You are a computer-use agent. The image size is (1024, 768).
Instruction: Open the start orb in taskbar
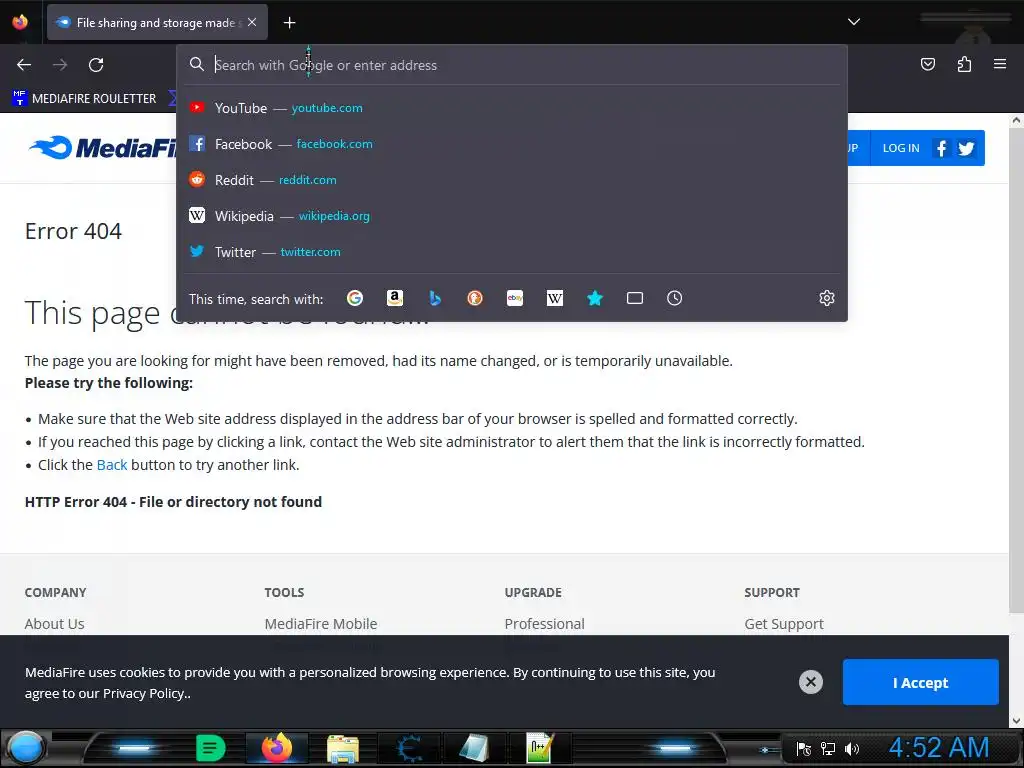click(x=25, y=748)
